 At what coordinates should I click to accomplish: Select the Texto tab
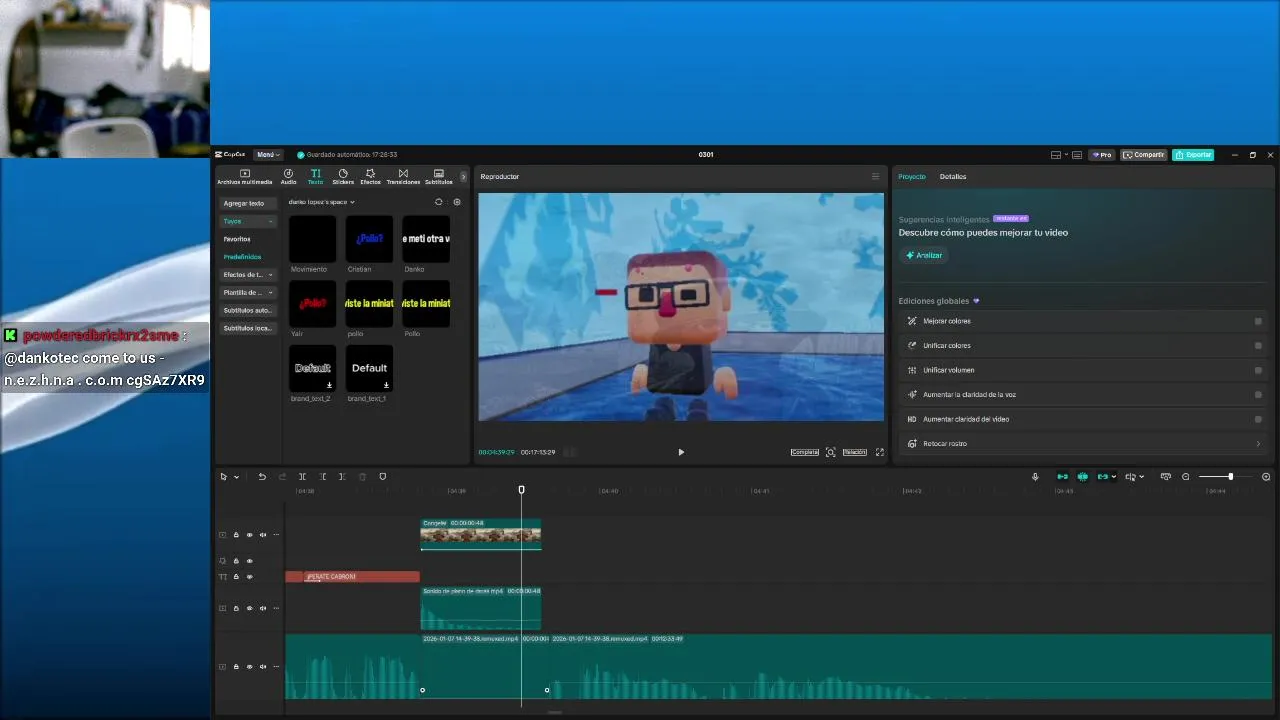[x=315, y=177]
